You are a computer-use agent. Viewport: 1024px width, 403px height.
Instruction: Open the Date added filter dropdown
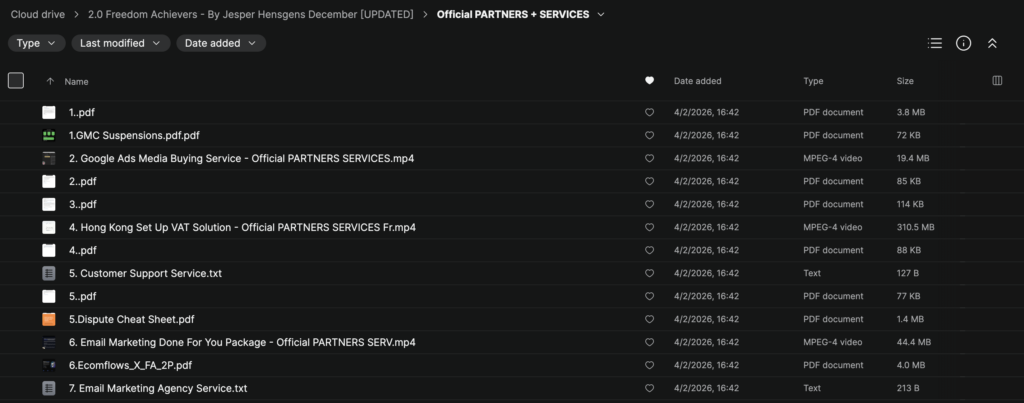[x=221, y=43]
